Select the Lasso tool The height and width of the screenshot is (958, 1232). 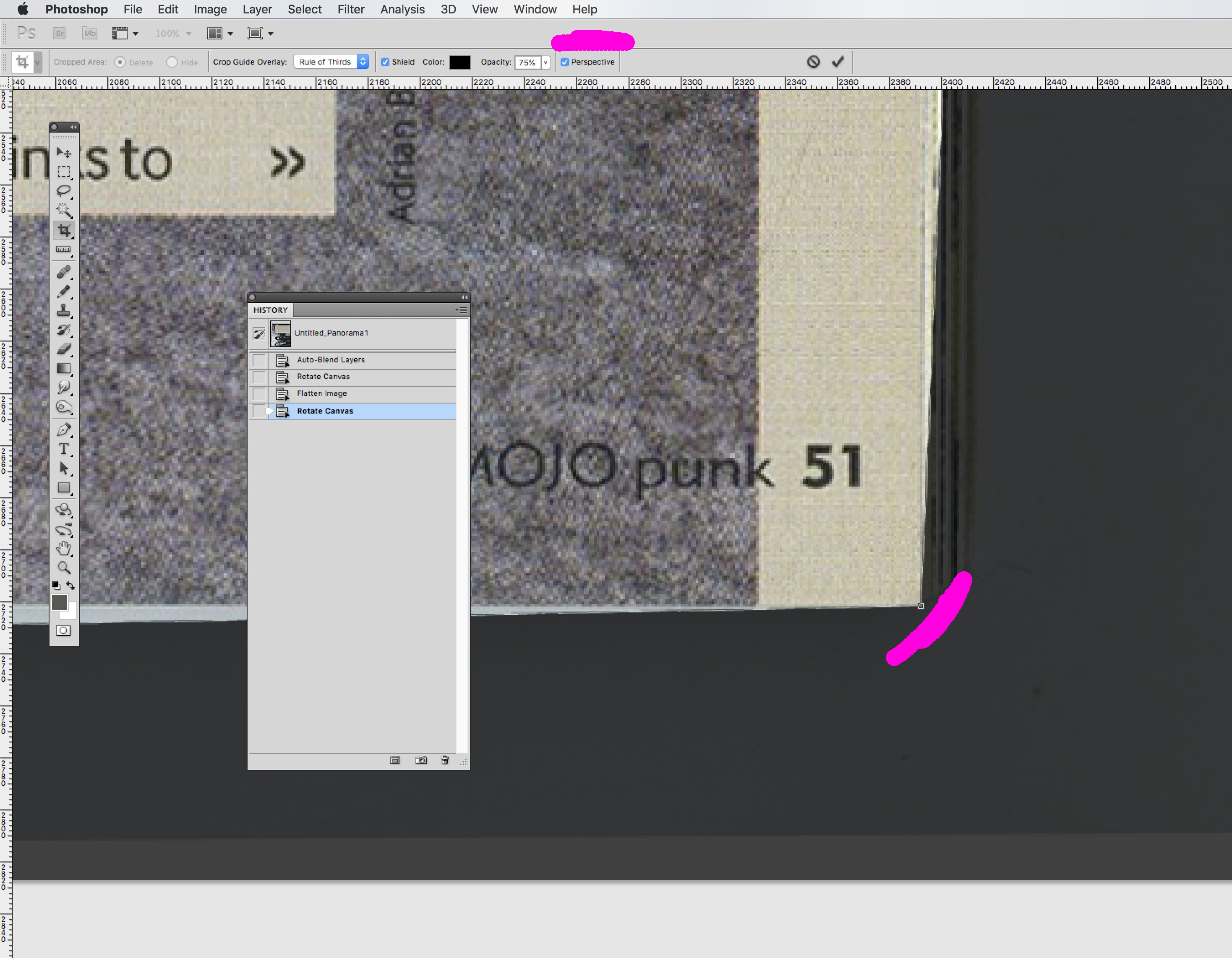point(64,190)
